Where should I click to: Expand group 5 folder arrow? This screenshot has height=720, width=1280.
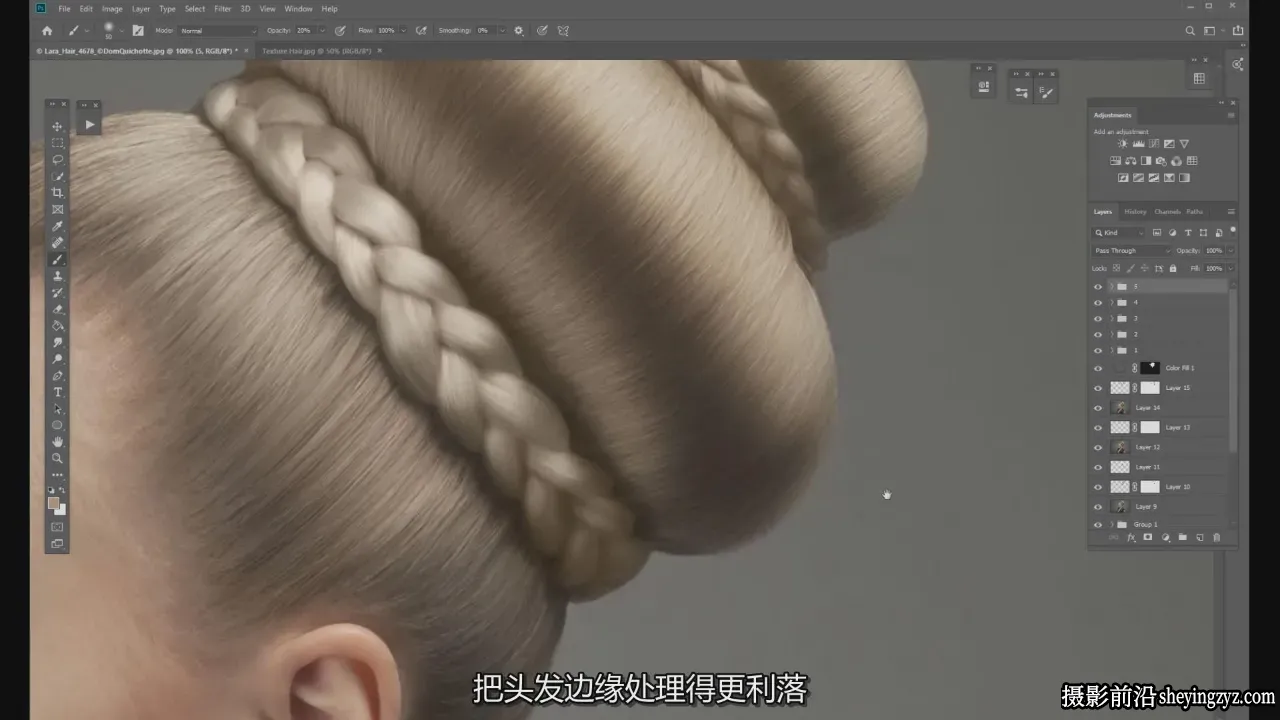point(1111,286)
